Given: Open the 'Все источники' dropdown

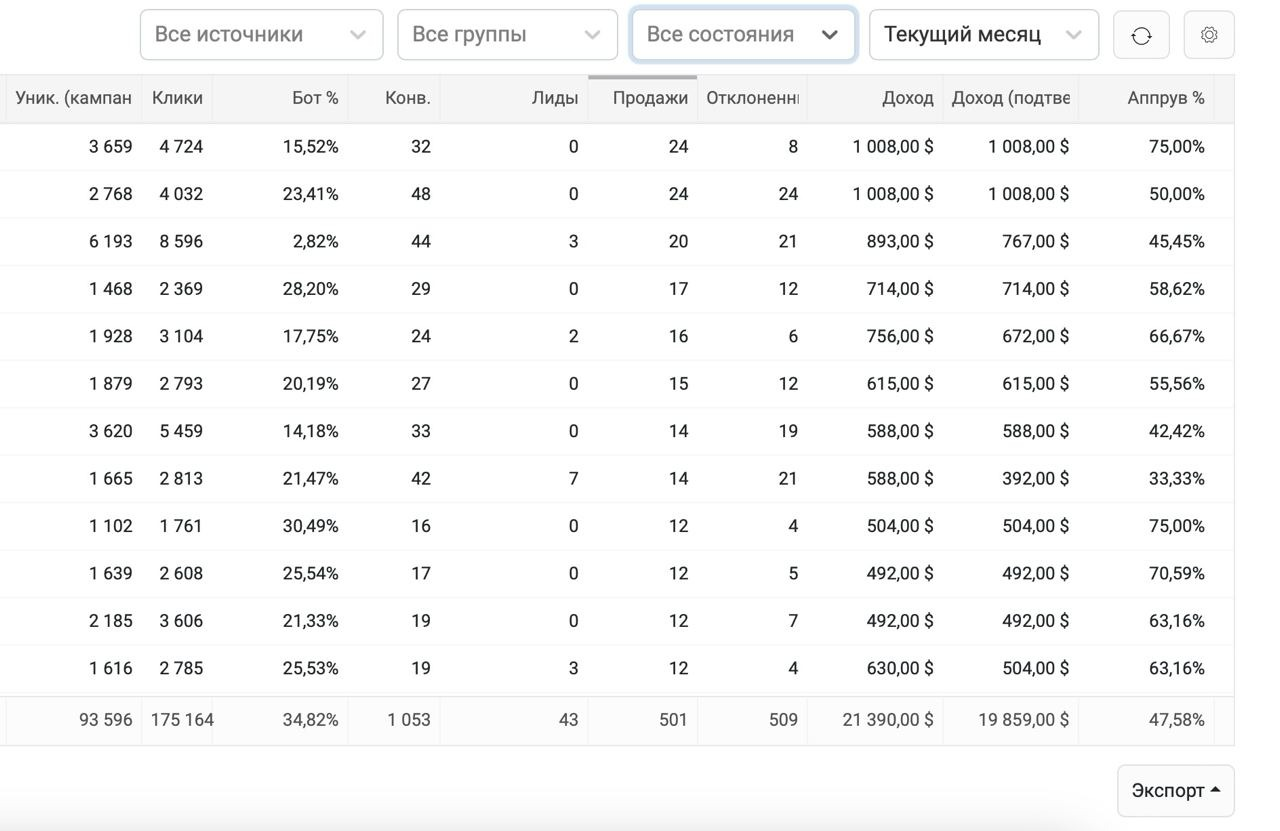Looking at the screenshot, I should 261,35.
